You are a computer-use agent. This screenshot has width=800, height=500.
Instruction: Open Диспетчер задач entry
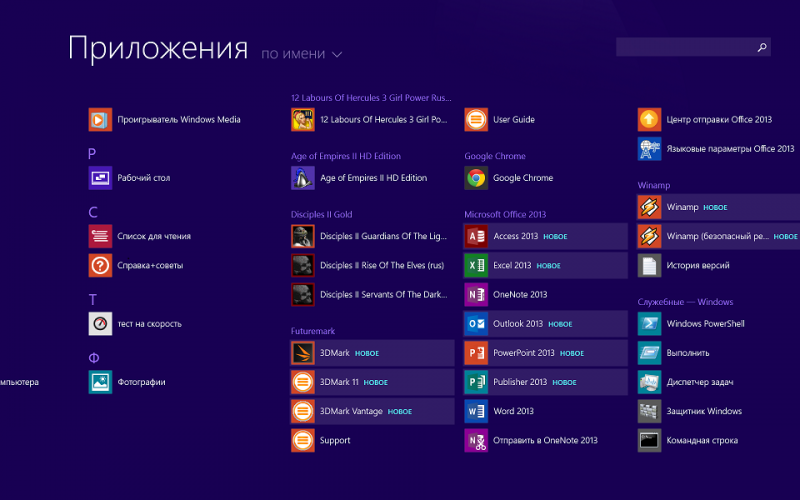tap(702, 382)
